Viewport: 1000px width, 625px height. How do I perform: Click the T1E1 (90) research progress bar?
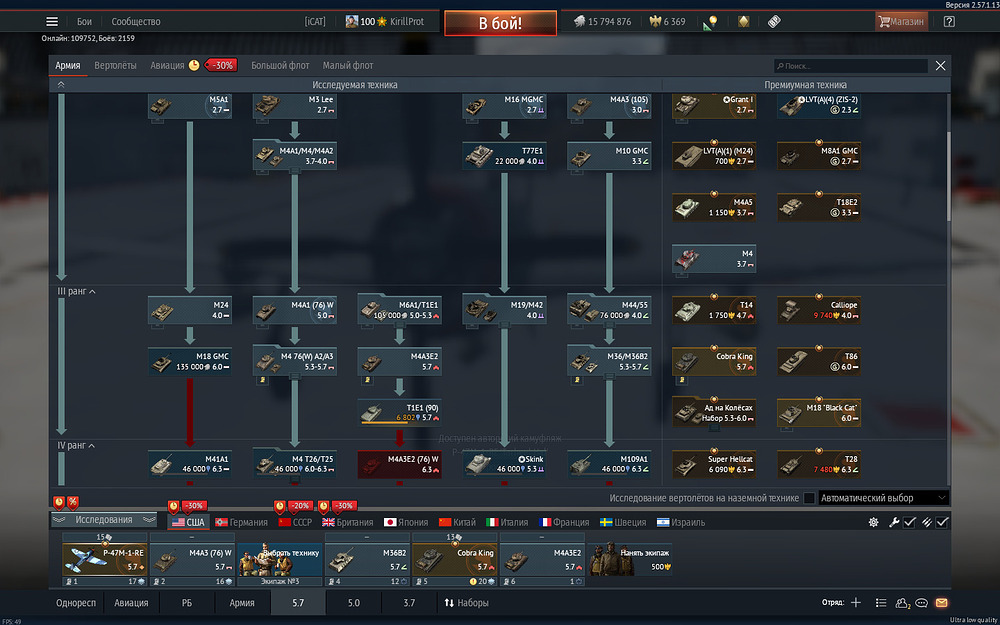(385, 422)
